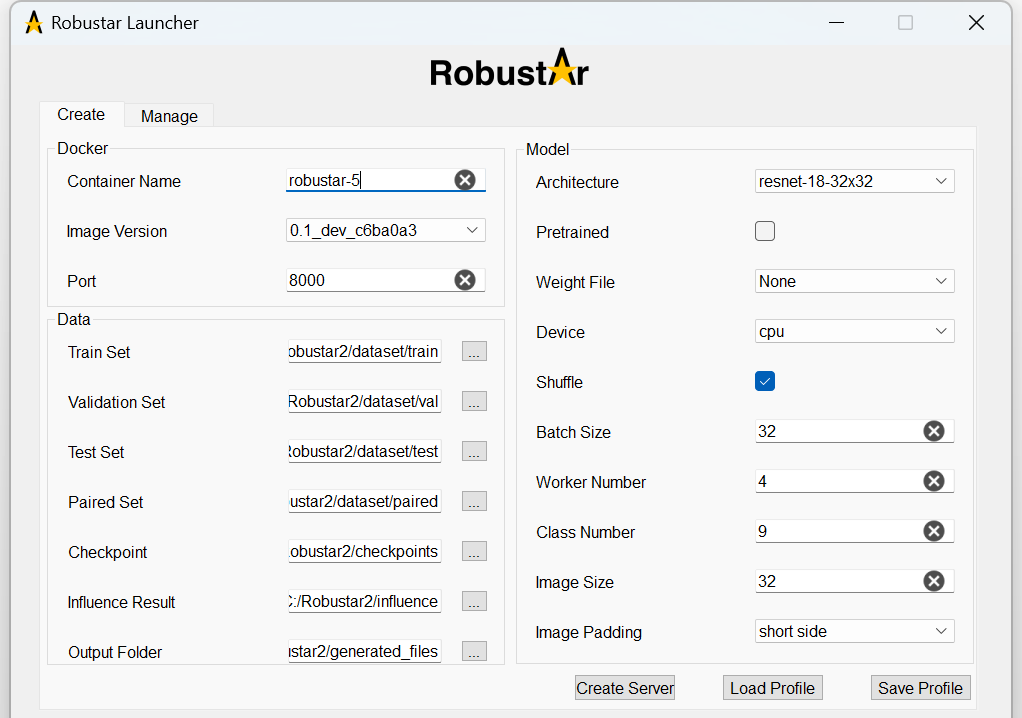The width and height of the screenshot is (1022, 718).
Task: Select the Create tab
Action: click(x=81, y=115)
